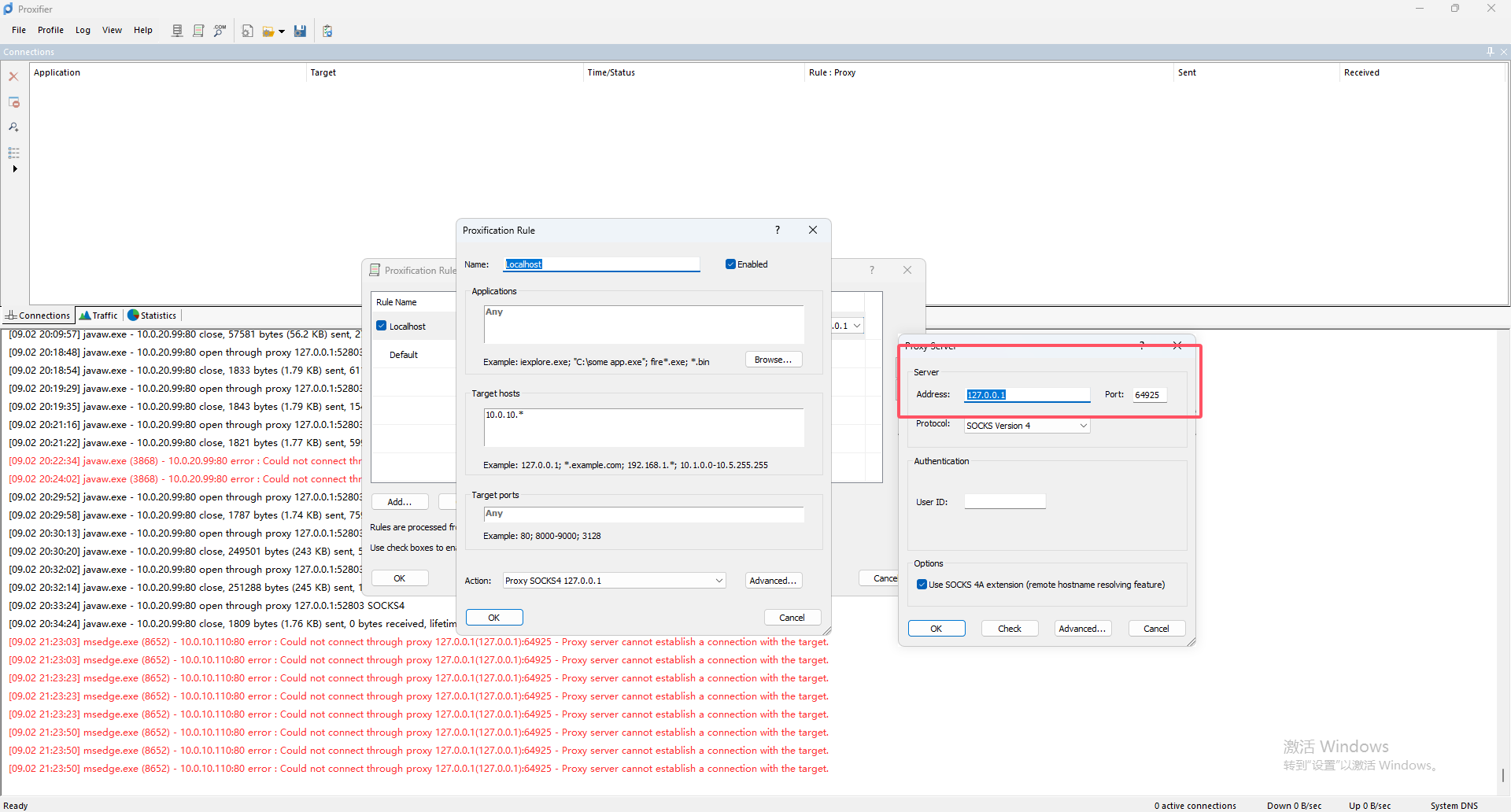Pin the Connections panel
Viewport: 1511px width, 812px height.
coord(1490,52)
